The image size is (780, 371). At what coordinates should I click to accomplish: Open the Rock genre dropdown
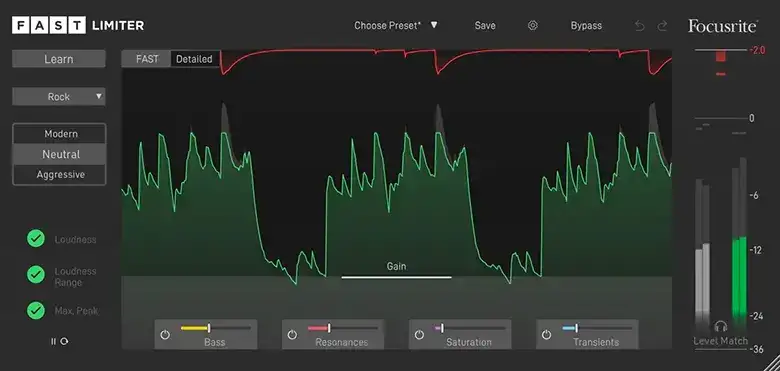(59, 96)
